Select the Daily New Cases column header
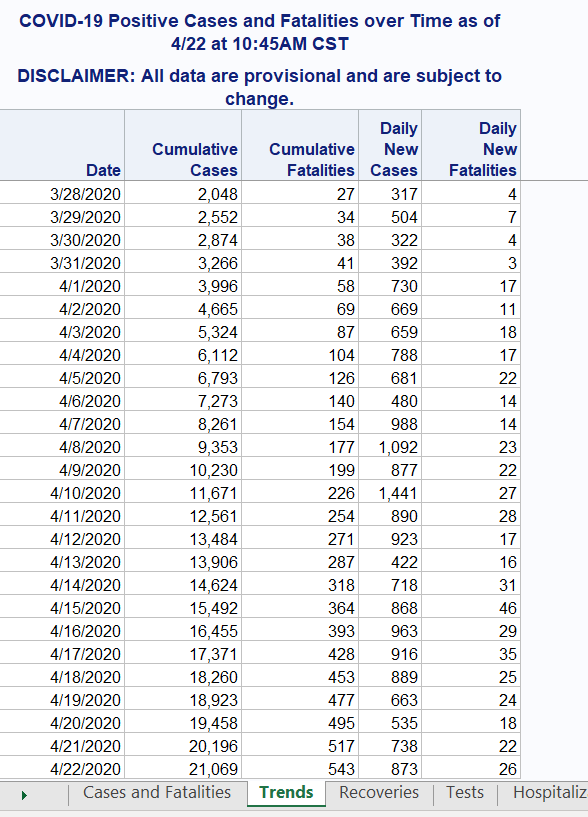The image size is (588, 817). click(390, 145)
